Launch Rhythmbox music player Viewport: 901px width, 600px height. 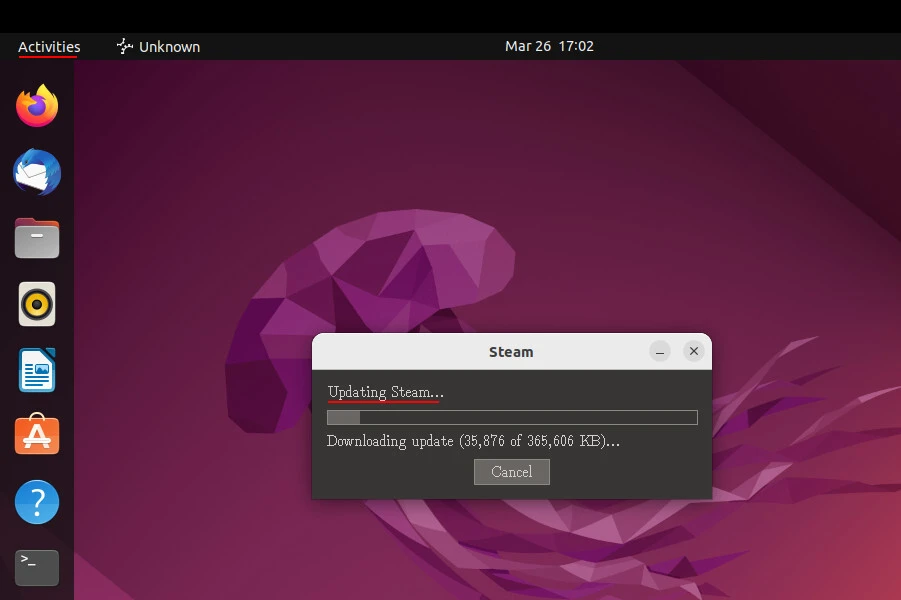pos(37,304)
